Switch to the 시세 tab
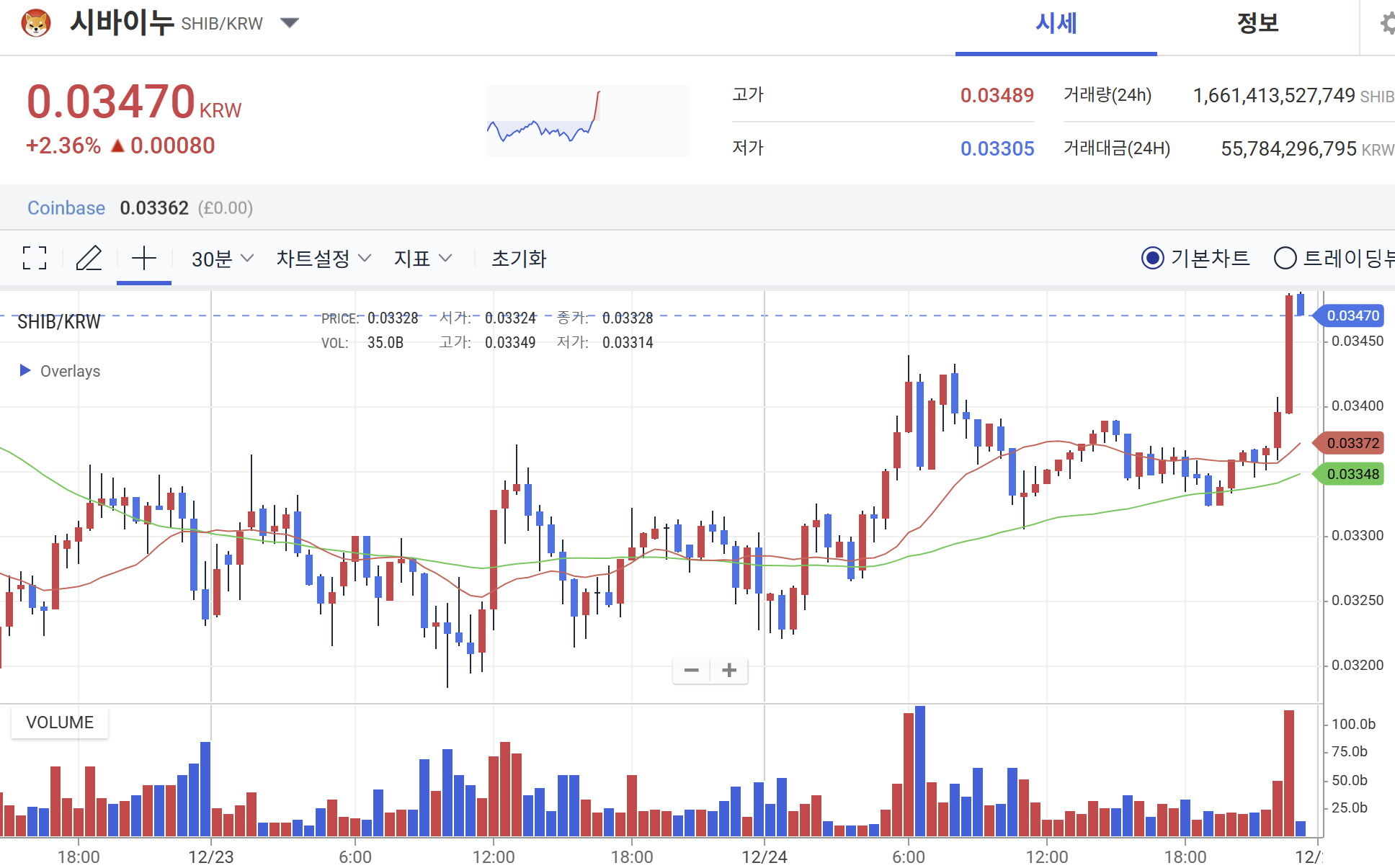This screenshot has width=1395, height=868. [x=1056, y=24]
